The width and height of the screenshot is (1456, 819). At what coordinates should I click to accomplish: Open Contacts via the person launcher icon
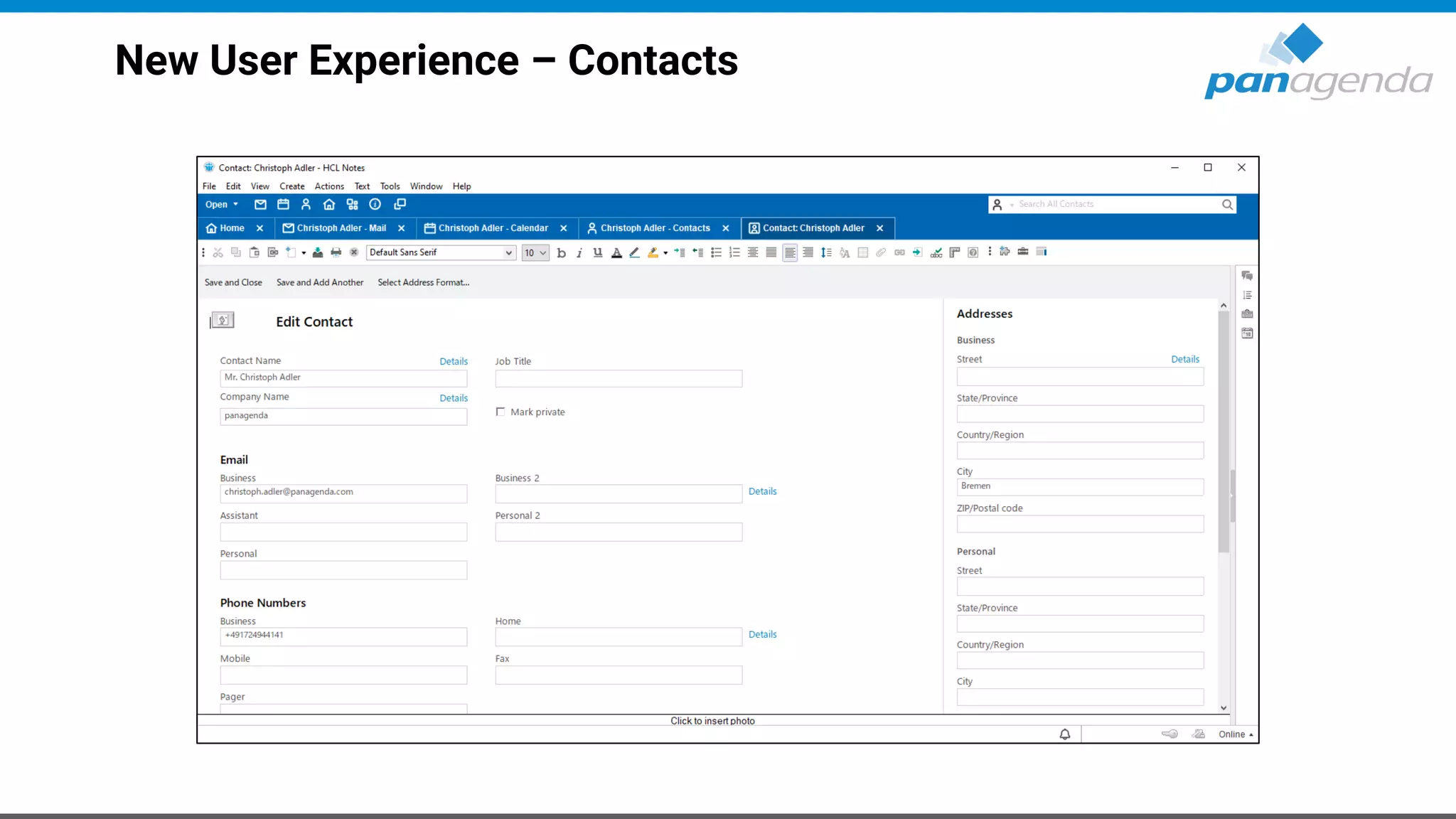306,205
